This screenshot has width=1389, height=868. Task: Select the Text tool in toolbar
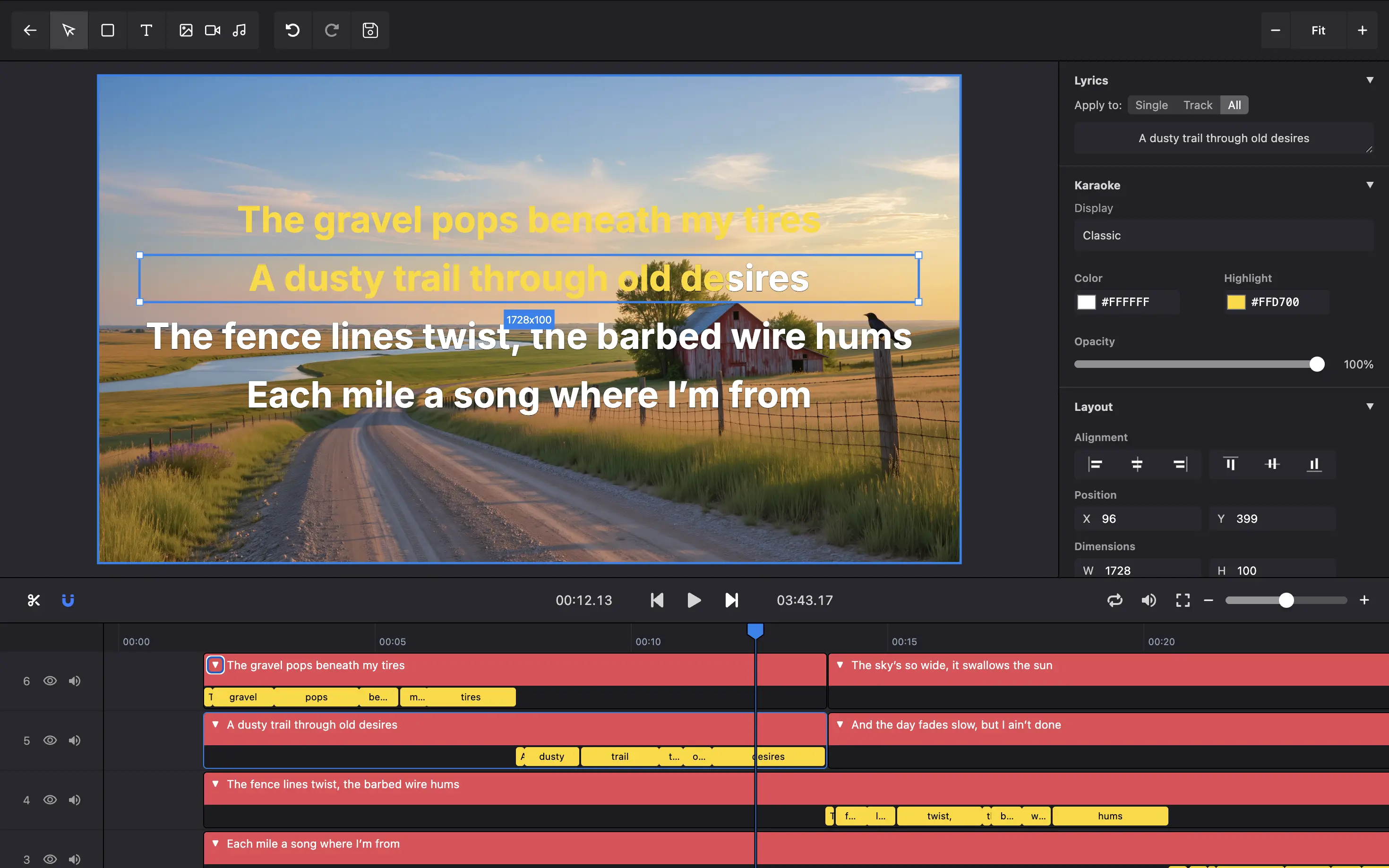pyautogui.click(x=146, y=30)
